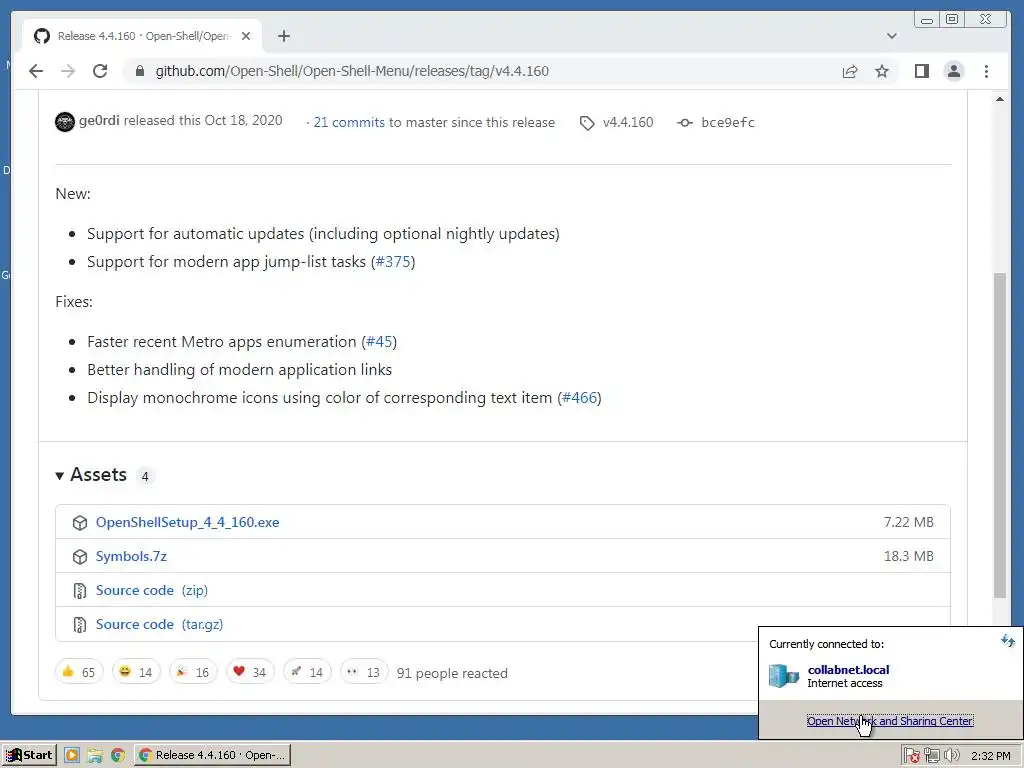The height and width of the screenshot is (768, 1024).
Task: Open the Chrome side panel
Action: 921,71
